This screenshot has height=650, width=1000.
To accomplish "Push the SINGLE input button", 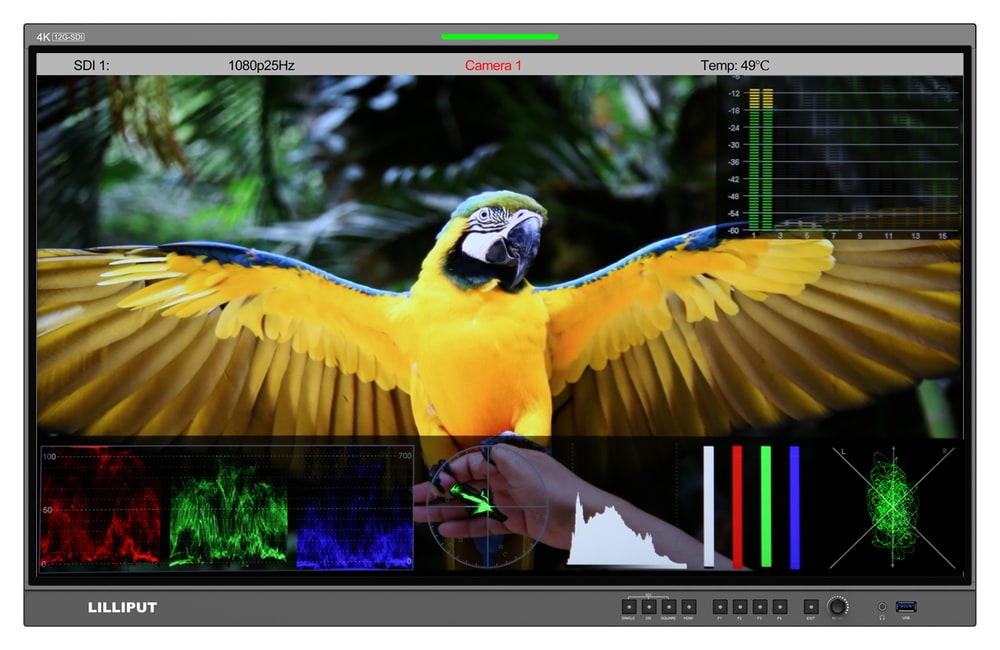I will point(628,607).
